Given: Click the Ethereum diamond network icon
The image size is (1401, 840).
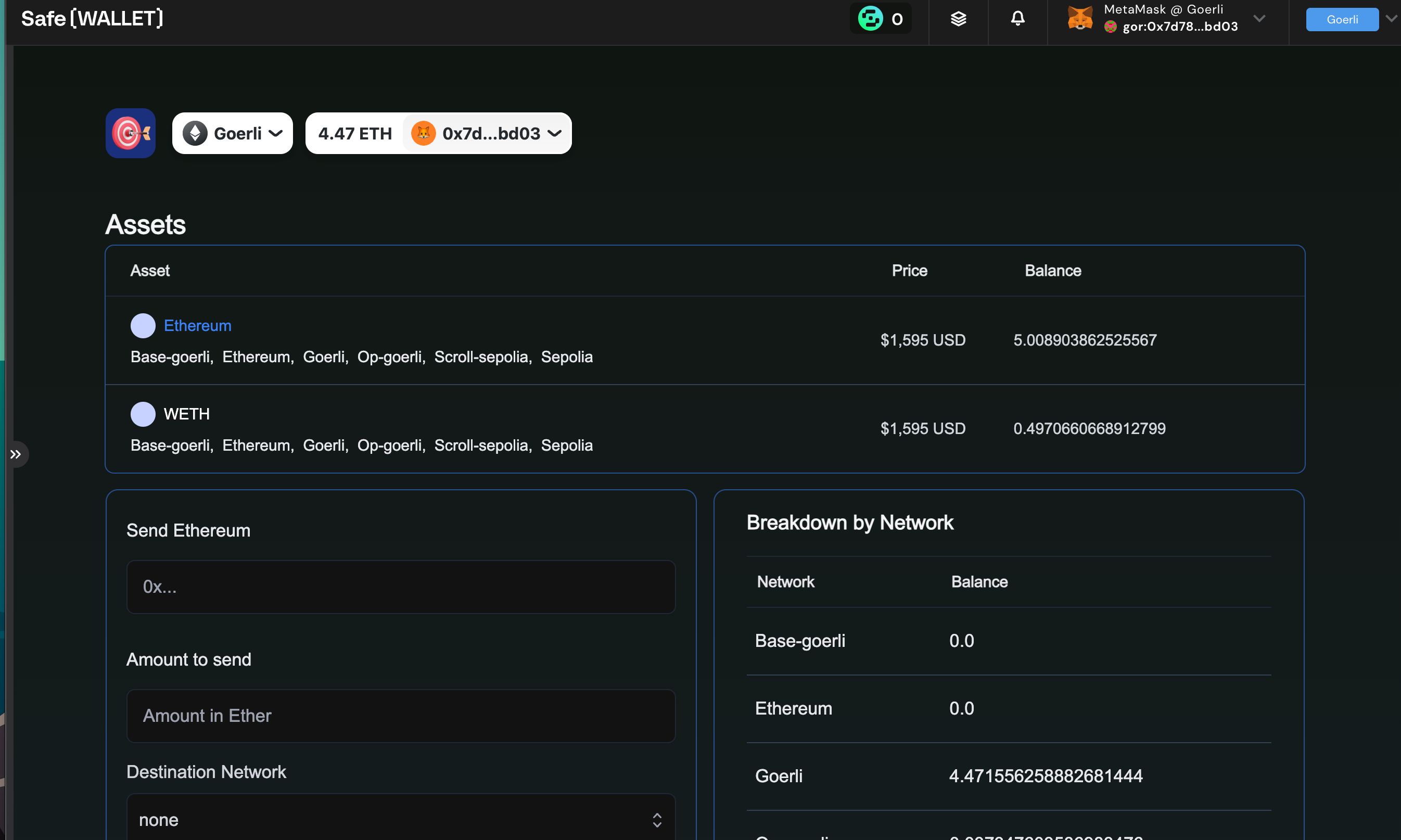Looking at the screenshot, I should (x=195, y=134).
